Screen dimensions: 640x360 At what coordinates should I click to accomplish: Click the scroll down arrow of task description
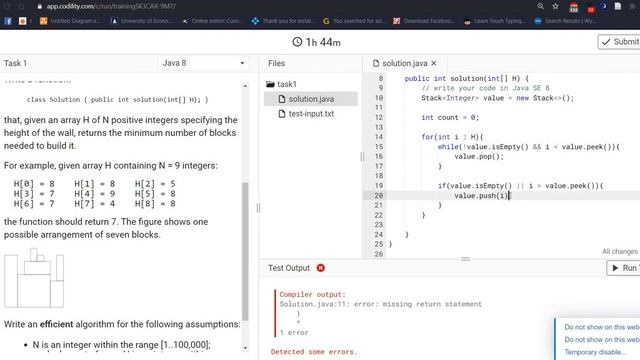coord(245,348)
